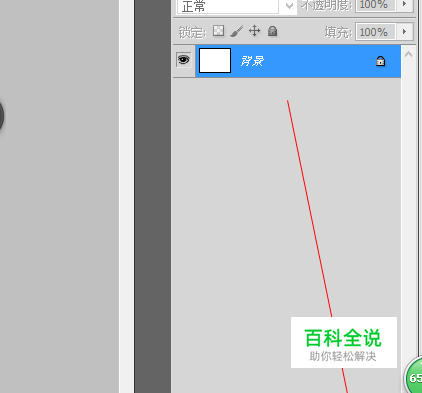
Task: Toggle lock image pixels brush icon
Action: [236, 31]
